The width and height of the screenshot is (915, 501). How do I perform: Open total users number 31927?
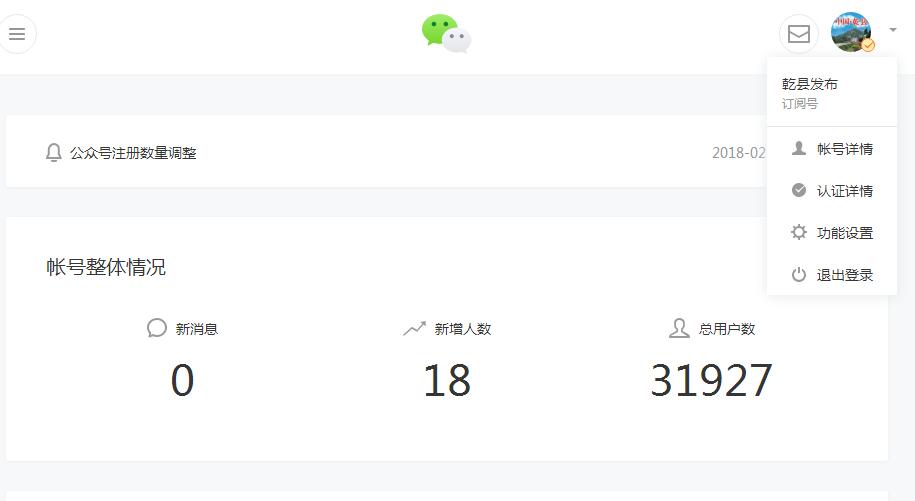(x=711, y=380)
